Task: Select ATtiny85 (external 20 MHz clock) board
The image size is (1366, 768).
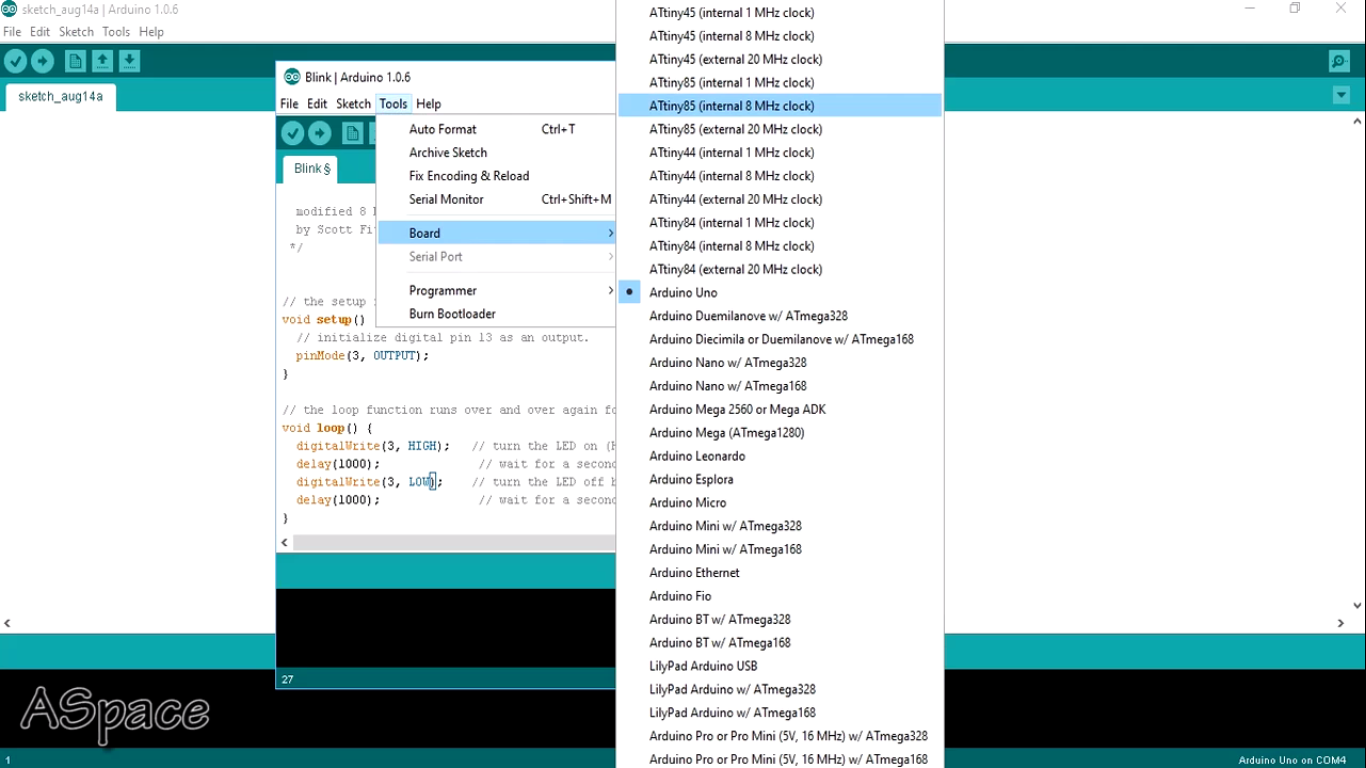Action: (780, 129)
